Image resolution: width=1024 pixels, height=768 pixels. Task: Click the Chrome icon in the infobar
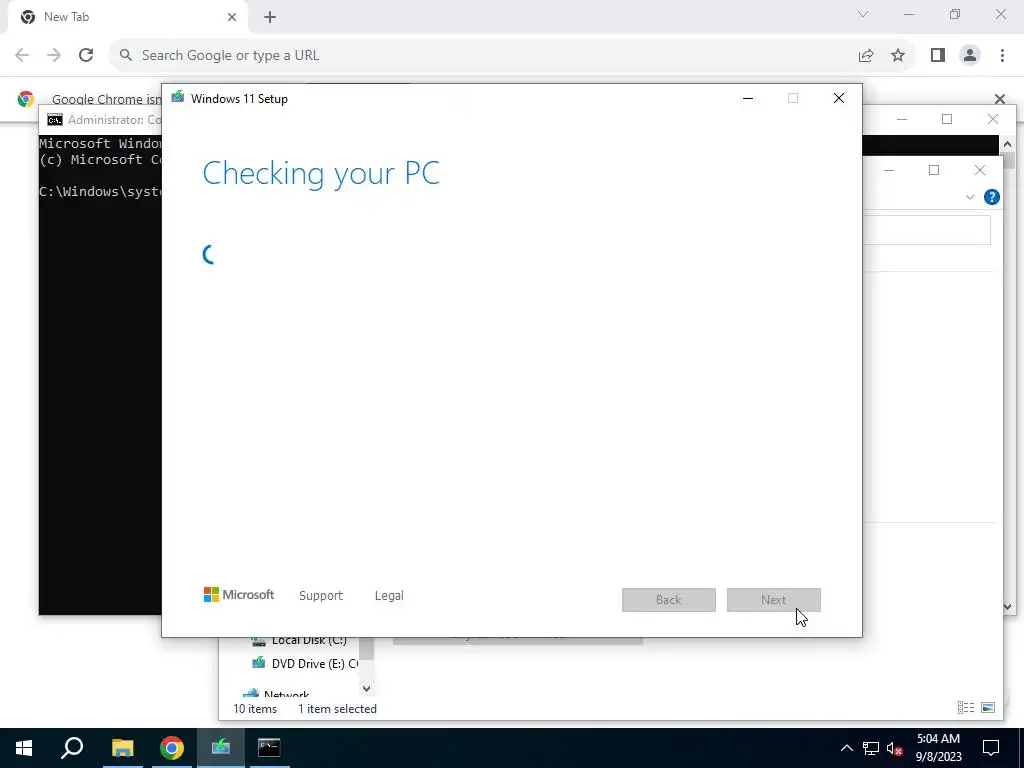26,99
